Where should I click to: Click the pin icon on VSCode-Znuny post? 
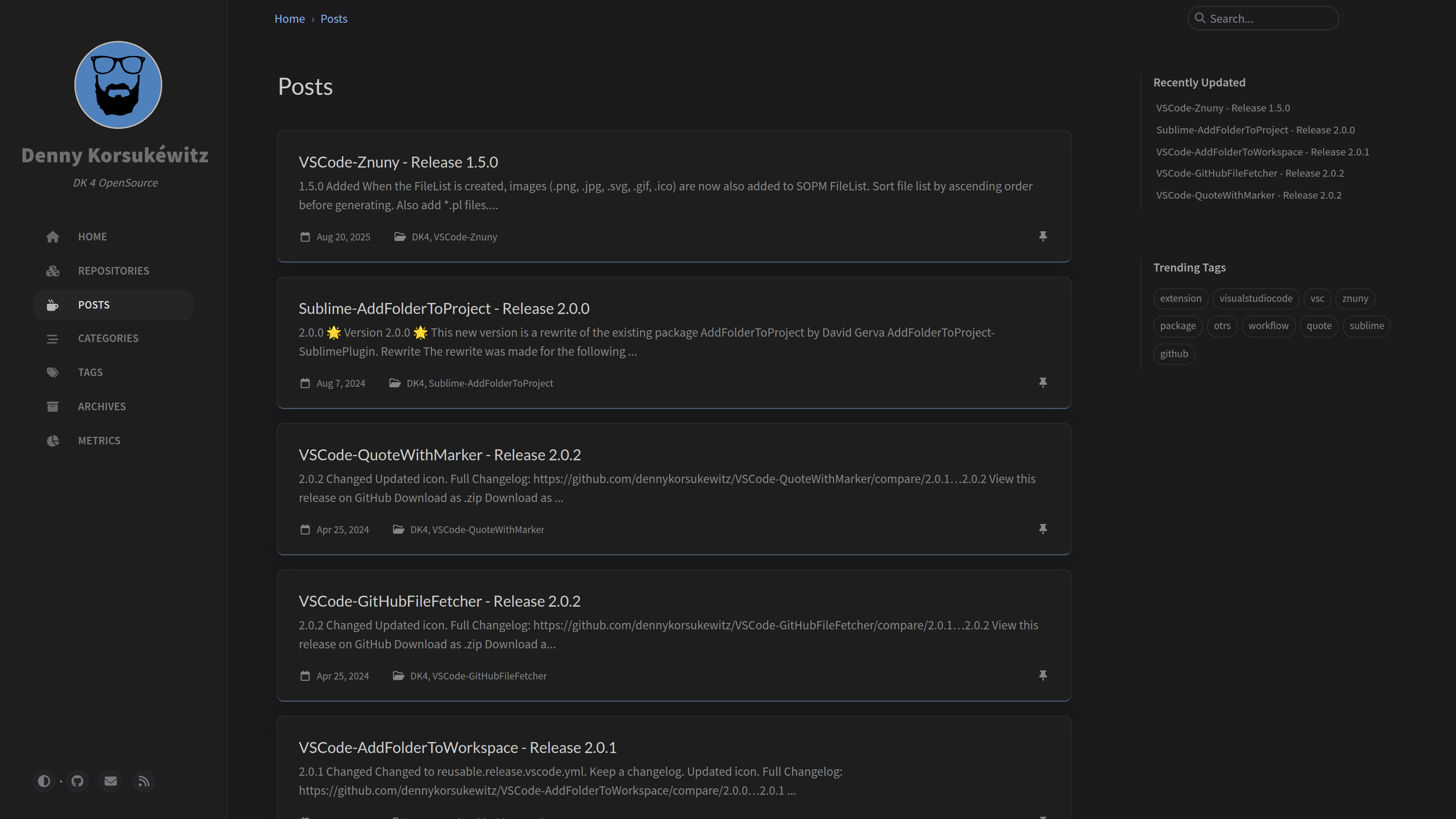click(1043, 236)
